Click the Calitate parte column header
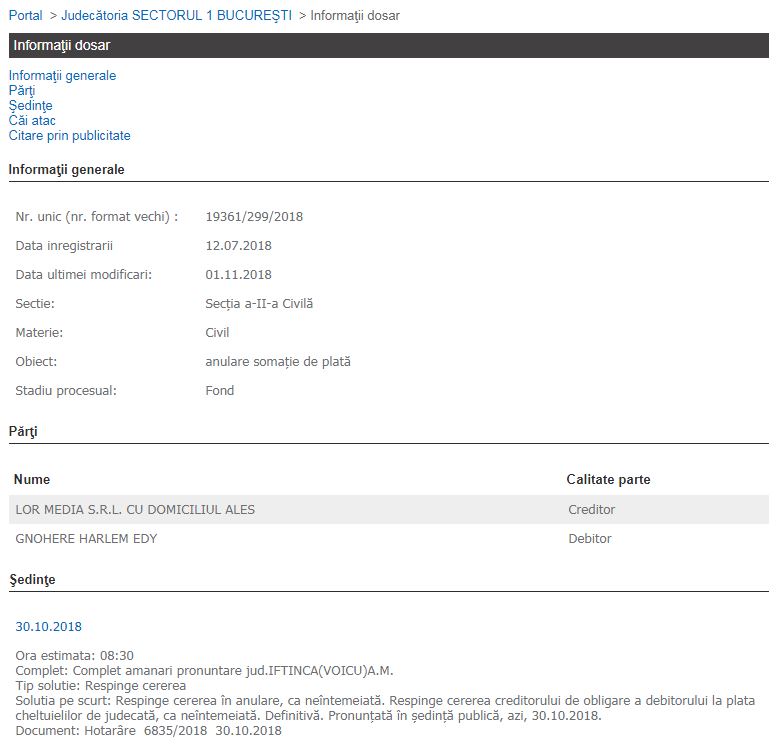This screenshot has height=755, width=780. tap(608, 480)
